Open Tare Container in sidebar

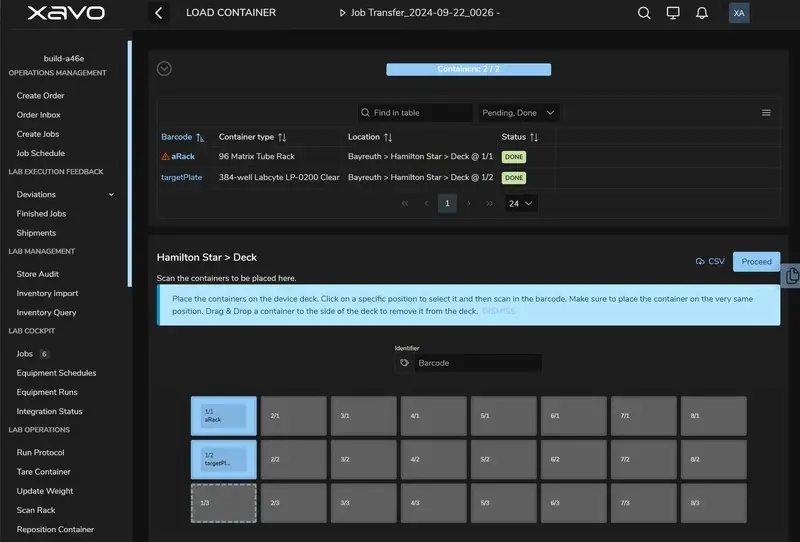coord(43,472)
